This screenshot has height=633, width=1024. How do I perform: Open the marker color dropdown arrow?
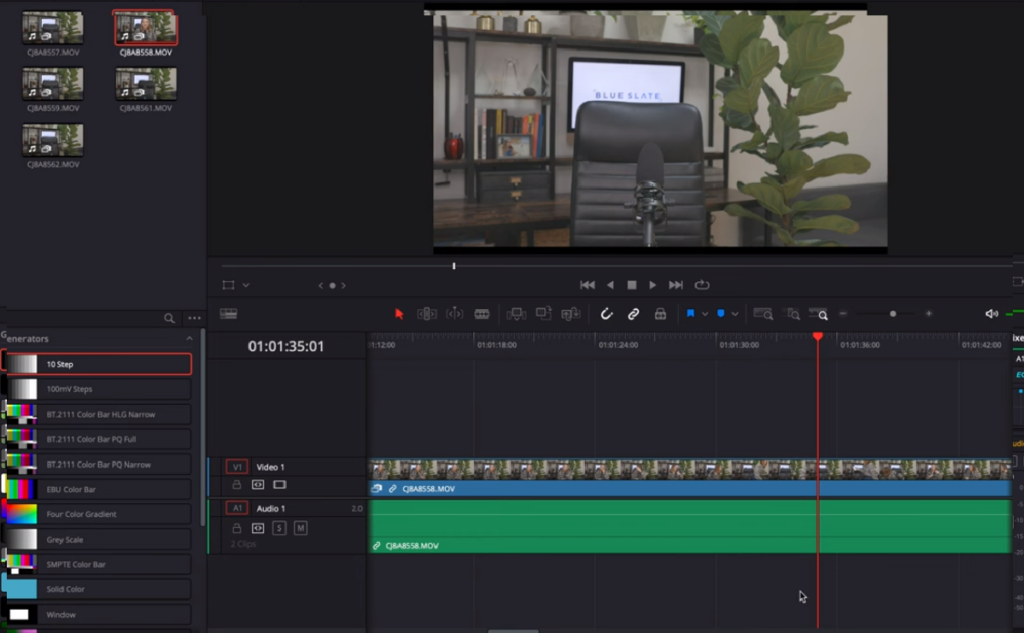pos(735,313)
